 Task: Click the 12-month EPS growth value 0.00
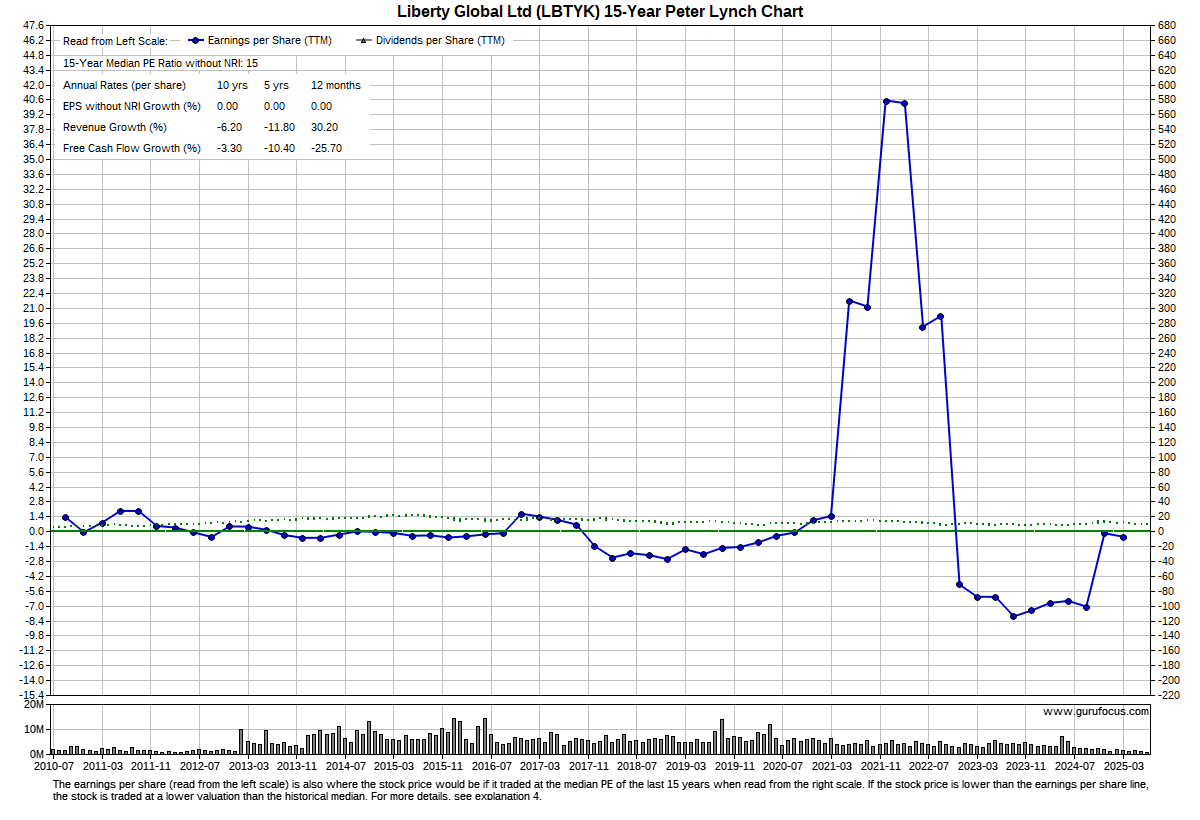tap(322, 106)
